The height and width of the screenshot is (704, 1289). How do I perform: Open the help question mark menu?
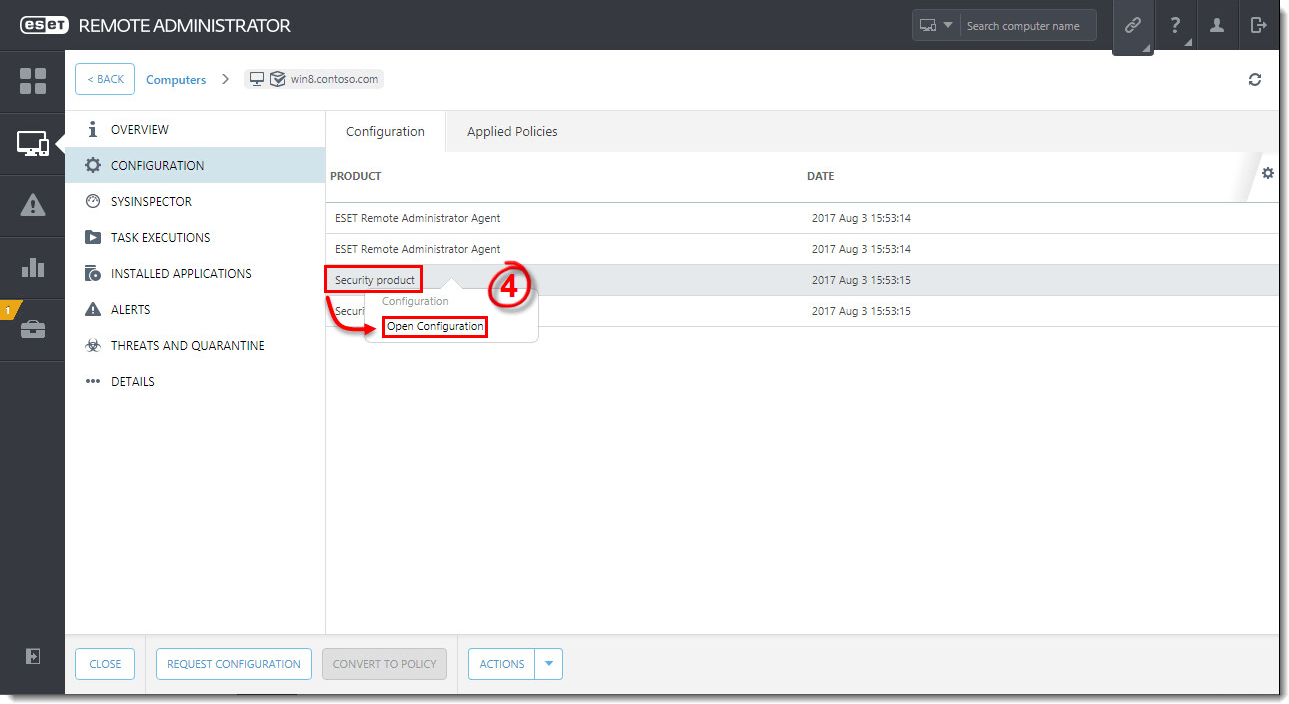[x=1176, y=26]
